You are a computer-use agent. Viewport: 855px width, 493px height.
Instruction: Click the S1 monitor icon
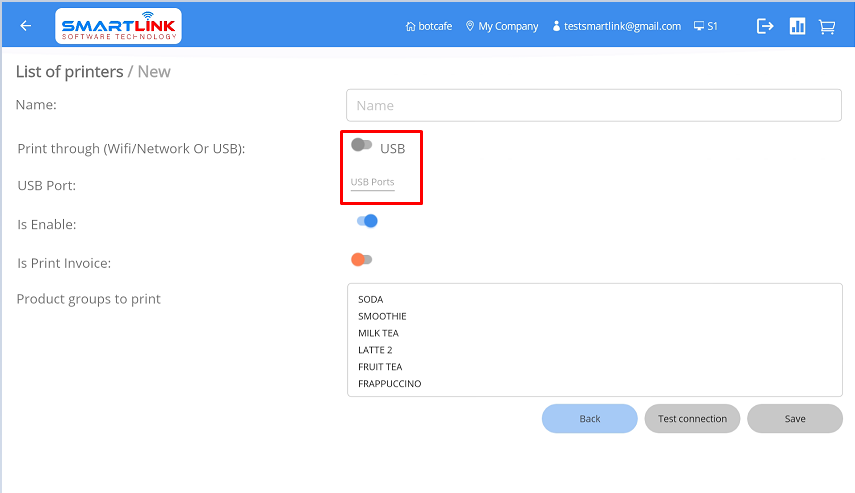[x=699, y=27]
